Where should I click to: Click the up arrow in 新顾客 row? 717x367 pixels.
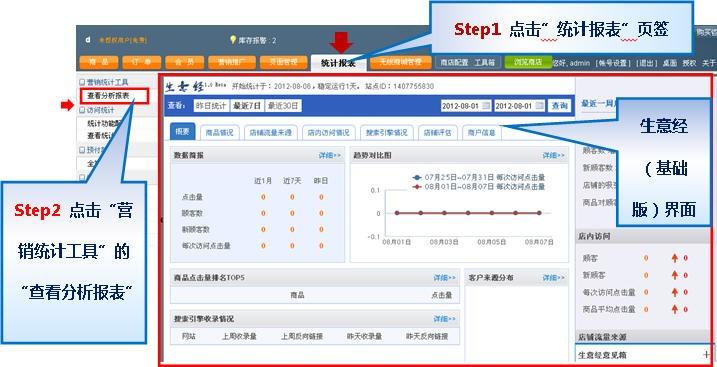coord(674,275)
